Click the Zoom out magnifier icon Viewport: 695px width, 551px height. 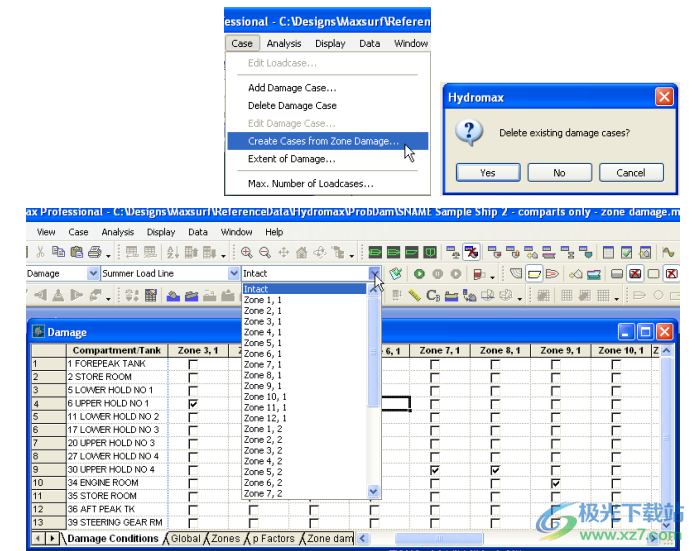click(265, 253)
